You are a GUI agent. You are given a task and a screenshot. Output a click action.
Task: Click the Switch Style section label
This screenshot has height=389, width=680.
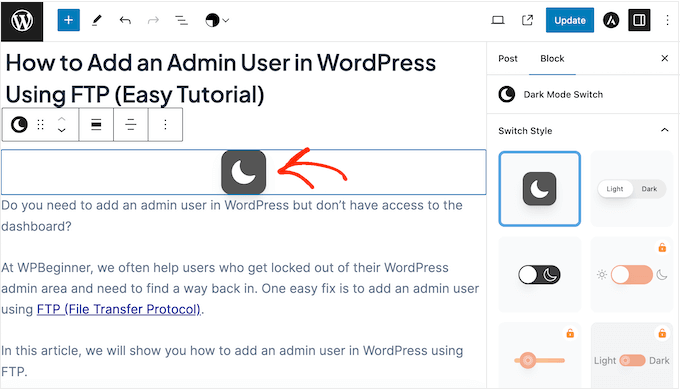pyautogui.click(x=525, y=131)
